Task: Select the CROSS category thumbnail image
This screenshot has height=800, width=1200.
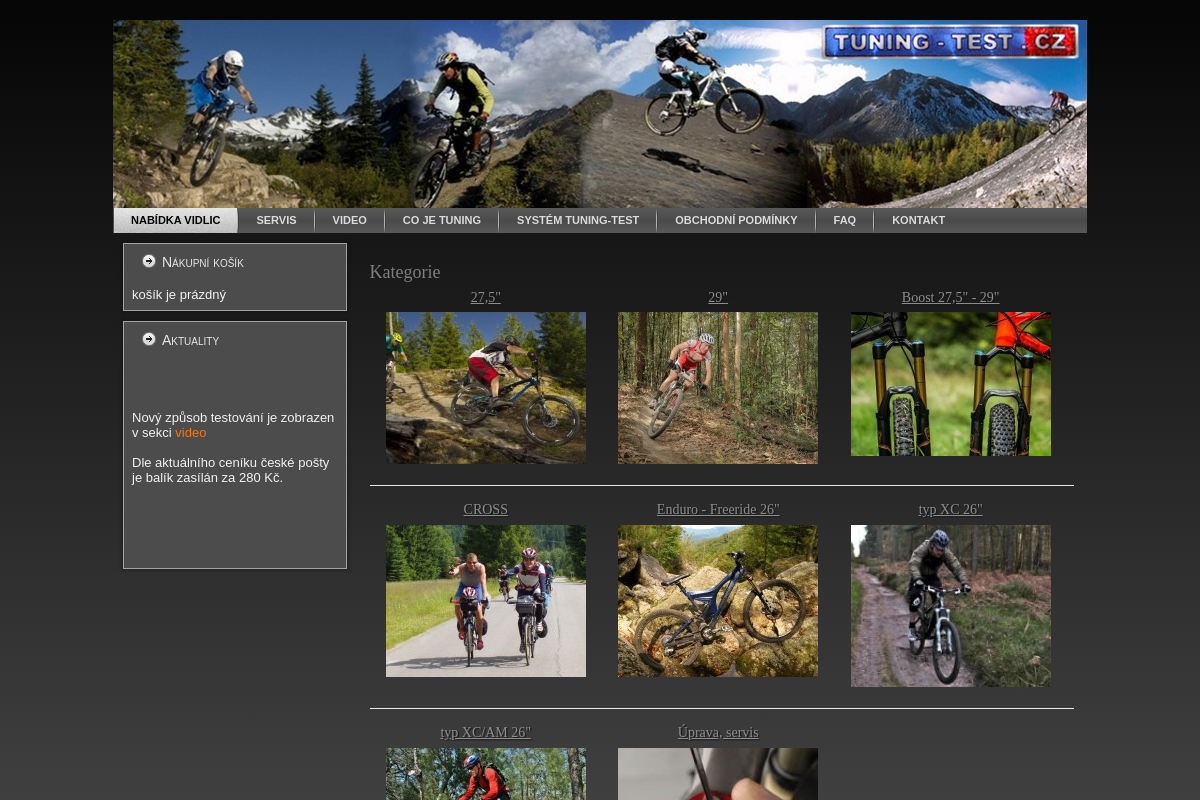Action: (x=485, y=601)
